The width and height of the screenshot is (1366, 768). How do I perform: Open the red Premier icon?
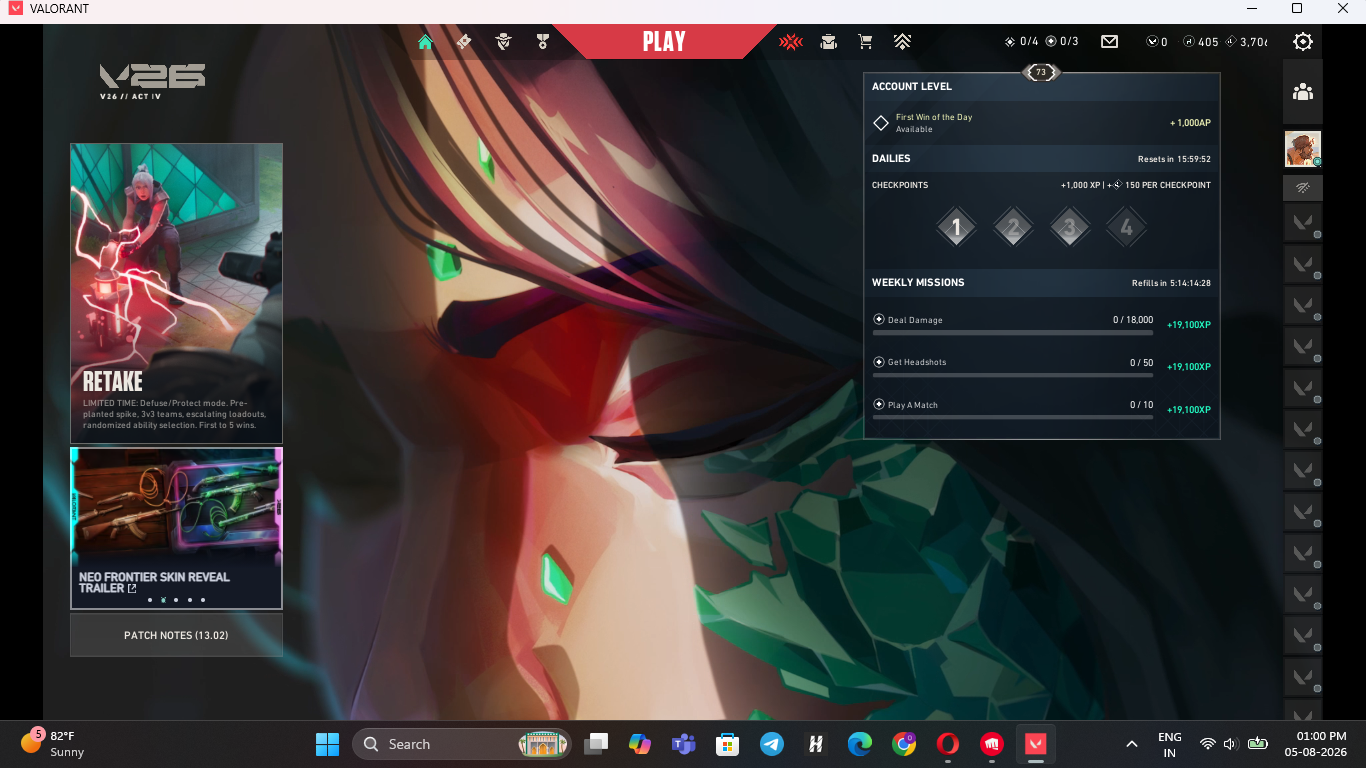(791, 42)
